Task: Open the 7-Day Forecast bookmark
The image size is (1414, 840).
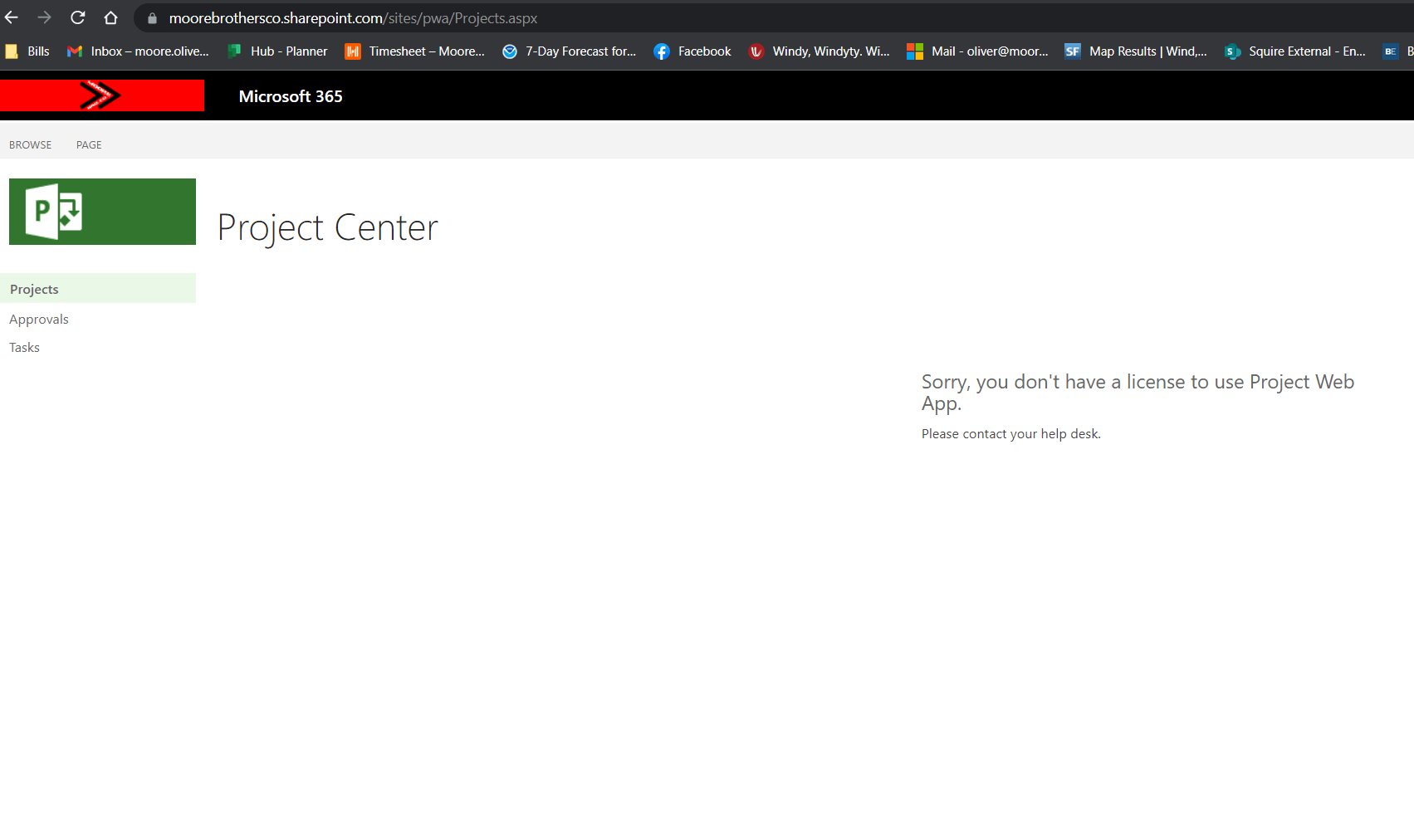Action: [570, 51]
